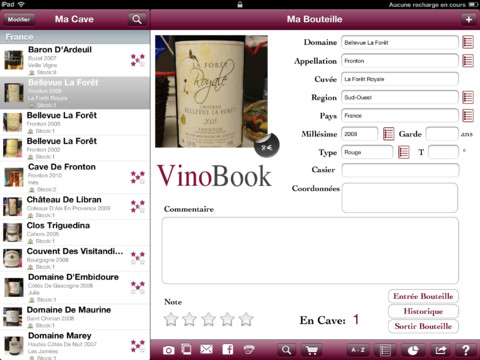This screenshot has height=360, width=480.
Task: Open help question mark icon
Action: click(x=466, y=350)
